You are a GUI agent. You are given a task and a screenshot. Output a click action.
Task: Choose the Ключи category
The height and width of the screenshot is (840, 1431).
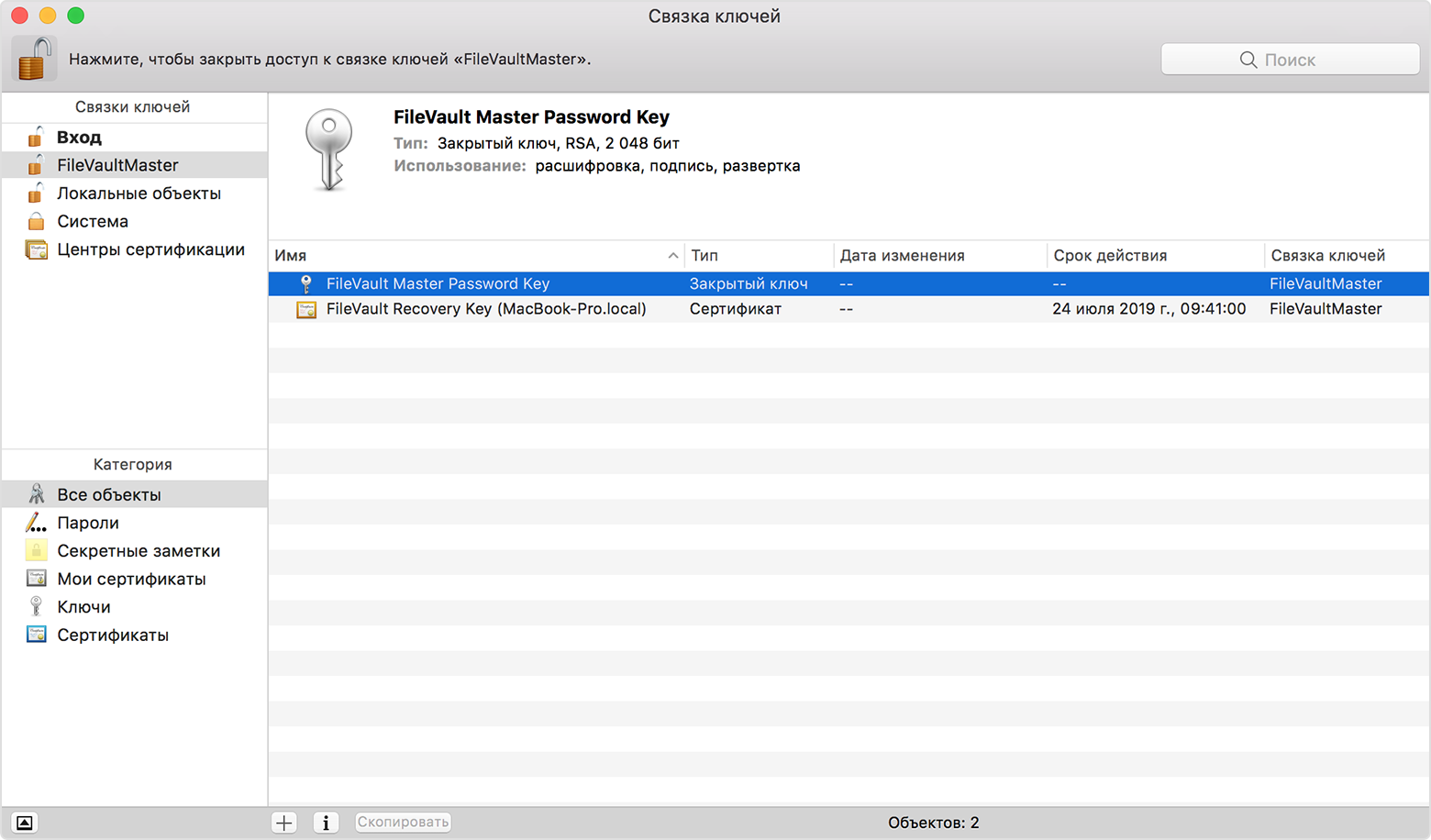point(134,607)
